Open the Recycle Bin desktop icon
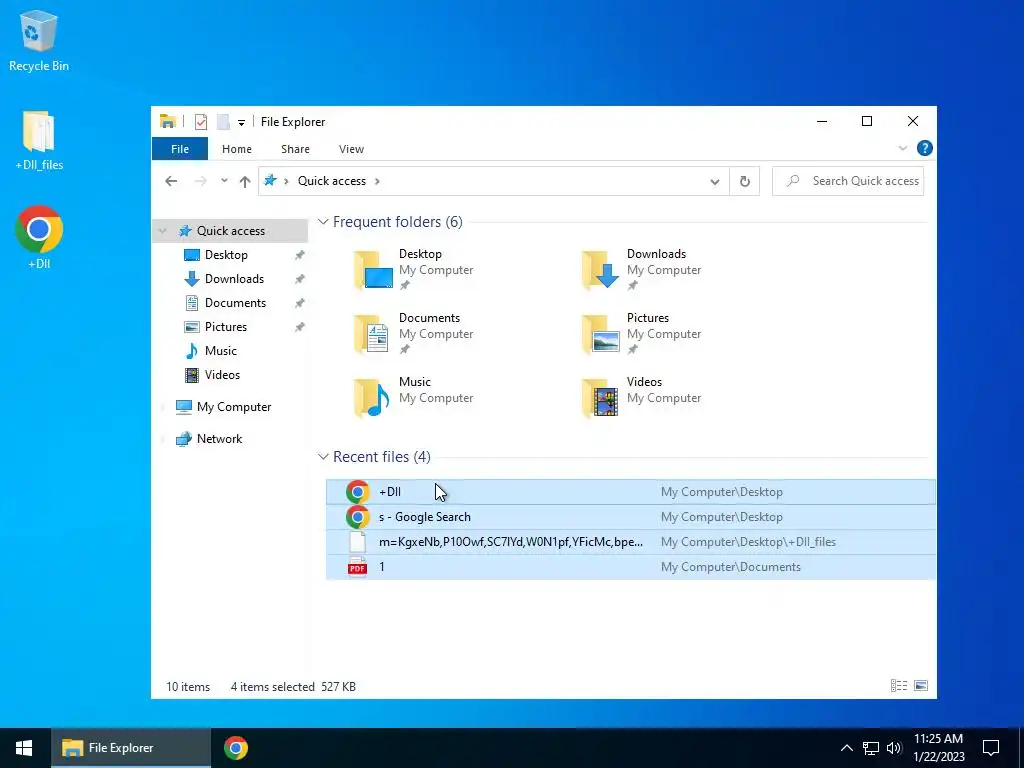The image size is (1024, 768). [39, 41]
